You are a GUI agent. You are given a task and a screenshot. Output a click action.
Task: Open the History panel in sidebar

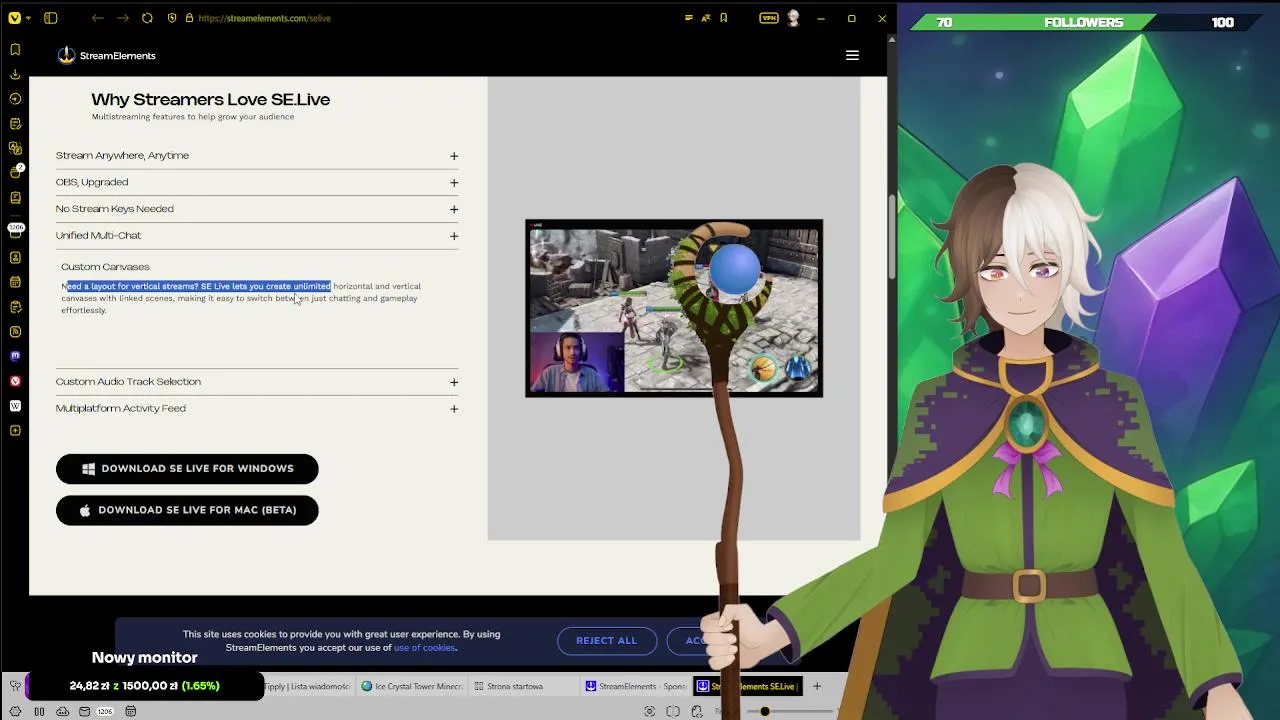click(x=15, y=99)
